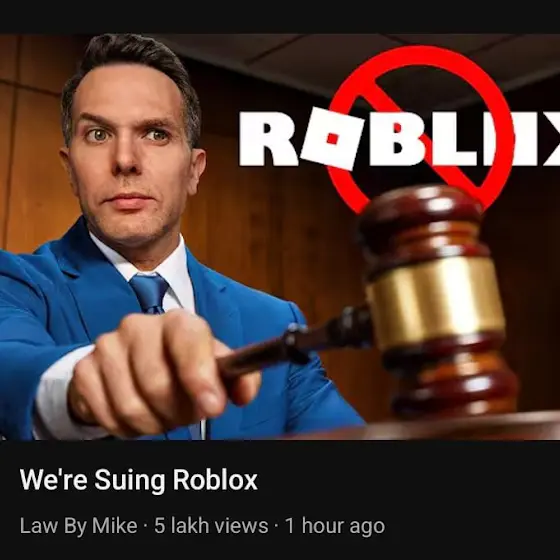Open the Law By Mike channel name
Image resolution: width=560 pixels, height=560 pixels.
(79, 526)
